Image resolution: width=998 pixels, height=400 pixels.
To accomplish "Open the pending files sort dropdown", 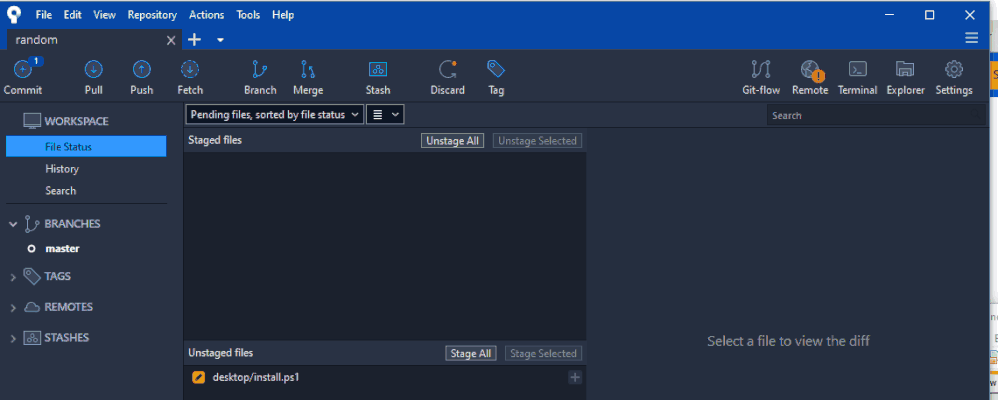I will tap(275, 115).
